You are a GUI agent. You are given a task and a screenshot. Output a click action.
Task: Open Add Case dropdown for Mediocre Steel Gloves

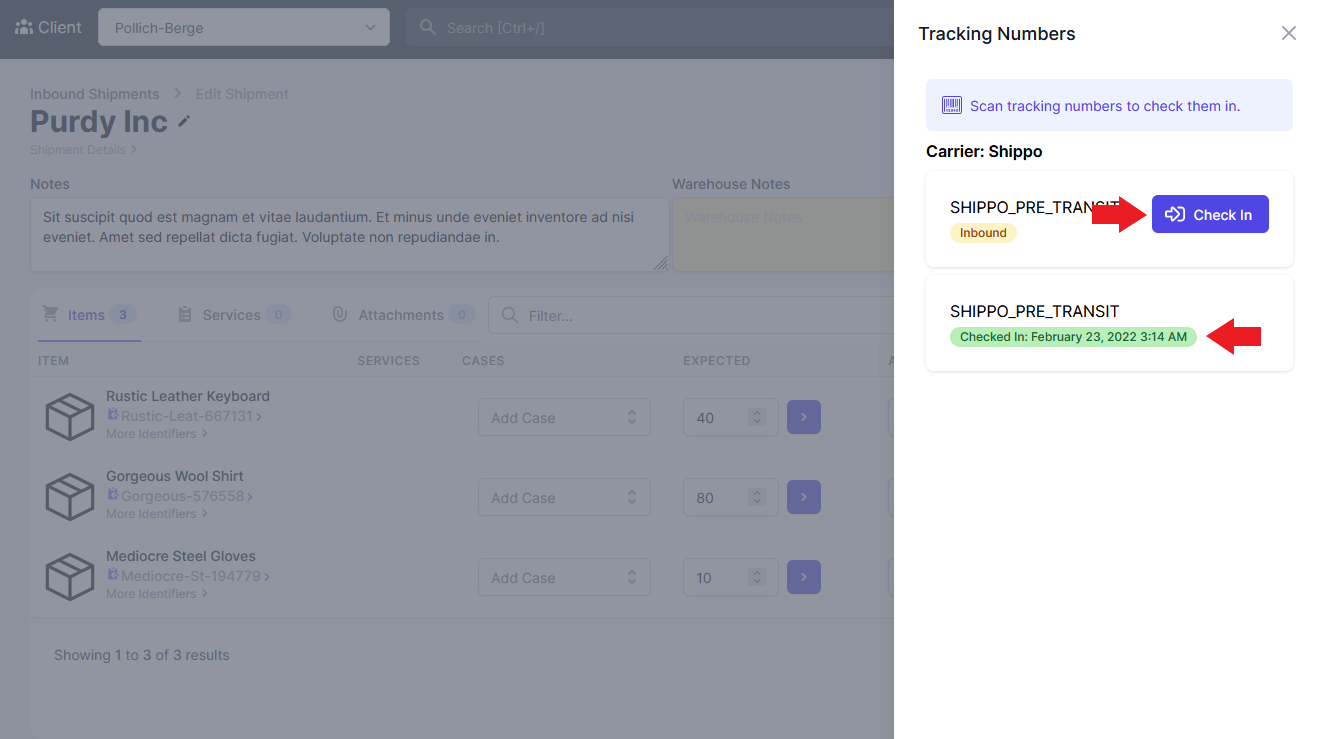click(564, 578)
